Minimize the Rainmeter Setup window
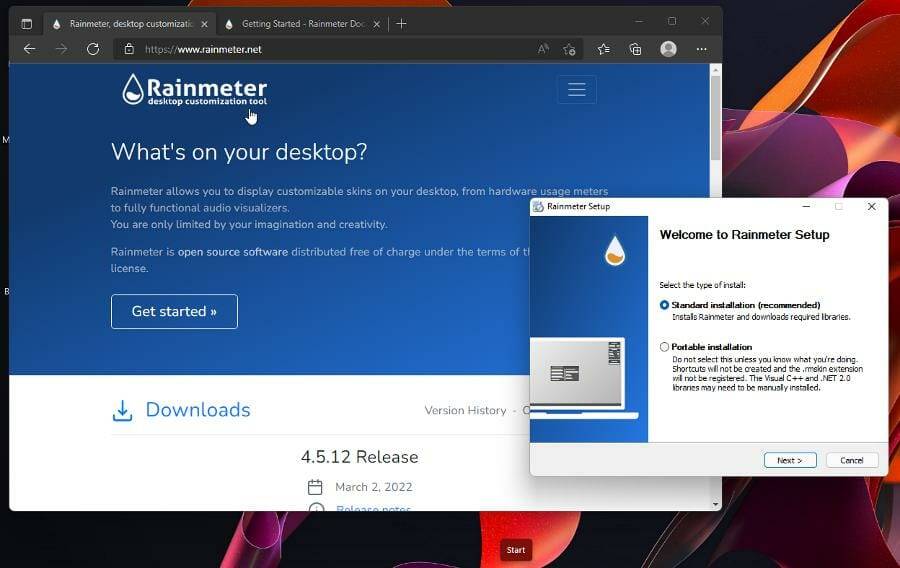 tap(806, 207)
